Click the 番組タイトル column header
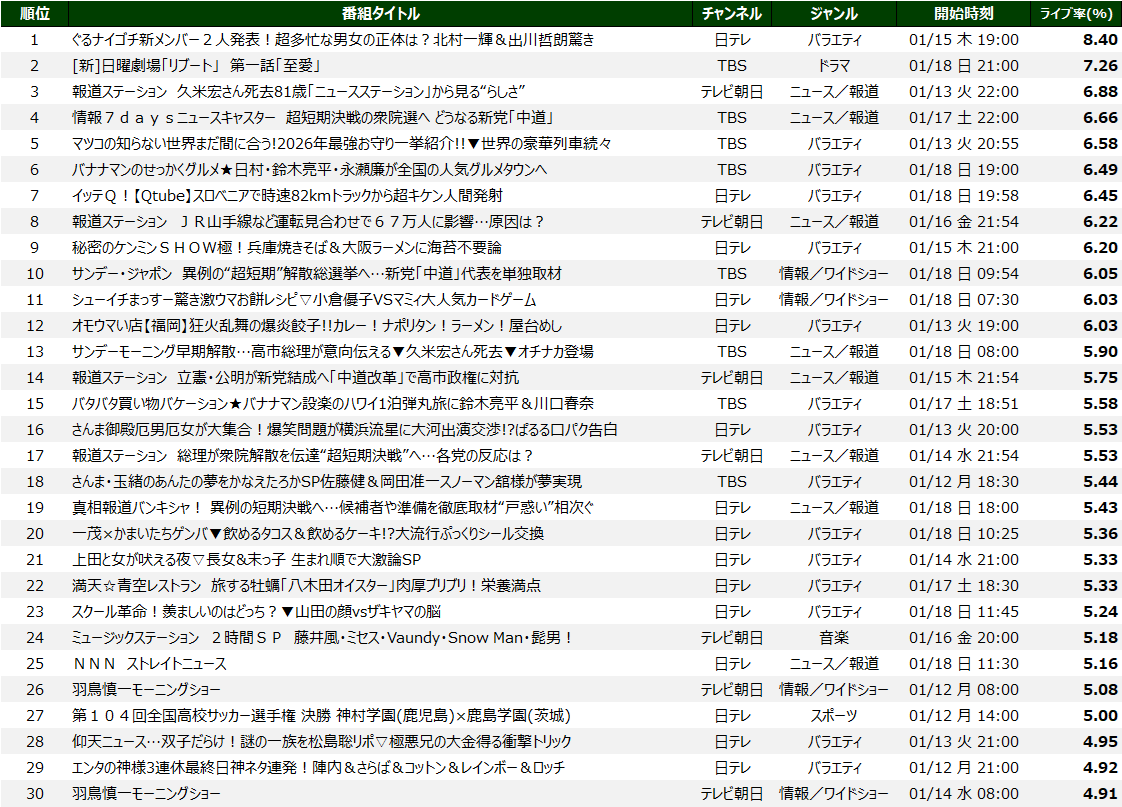This screenshot has width=1122, height=807. [380, 13]
